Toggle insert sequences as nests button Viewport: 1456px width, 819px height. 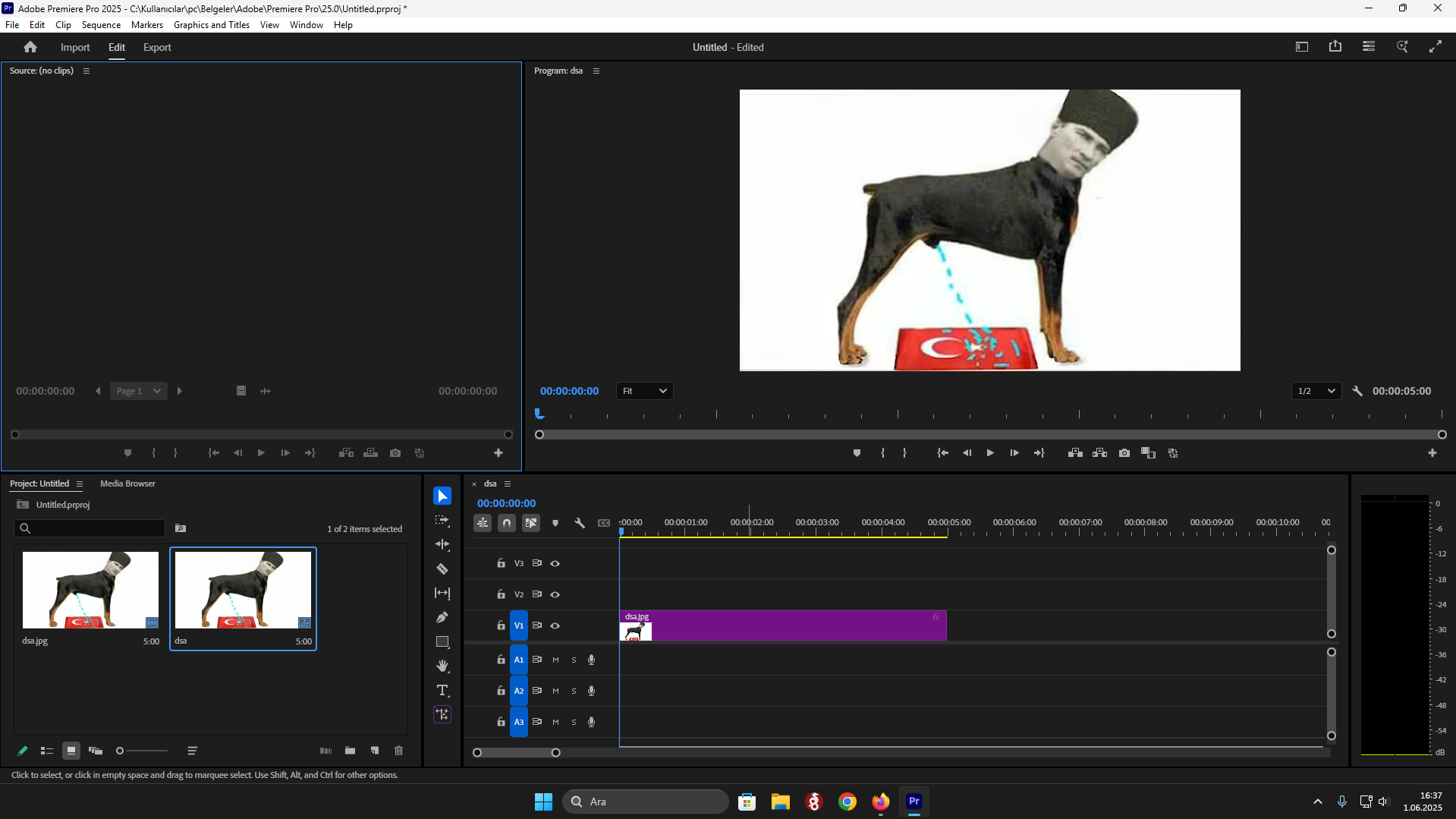click(483, 523)
